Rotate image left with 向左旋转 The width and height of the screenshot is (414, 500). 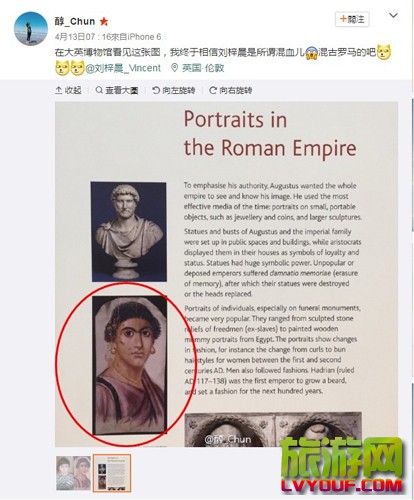[174, 90]
